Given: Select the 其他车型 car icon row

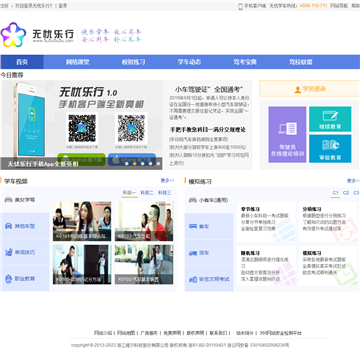Looking at the screenshot, I should pyautogui.click(x=25, y=226).
